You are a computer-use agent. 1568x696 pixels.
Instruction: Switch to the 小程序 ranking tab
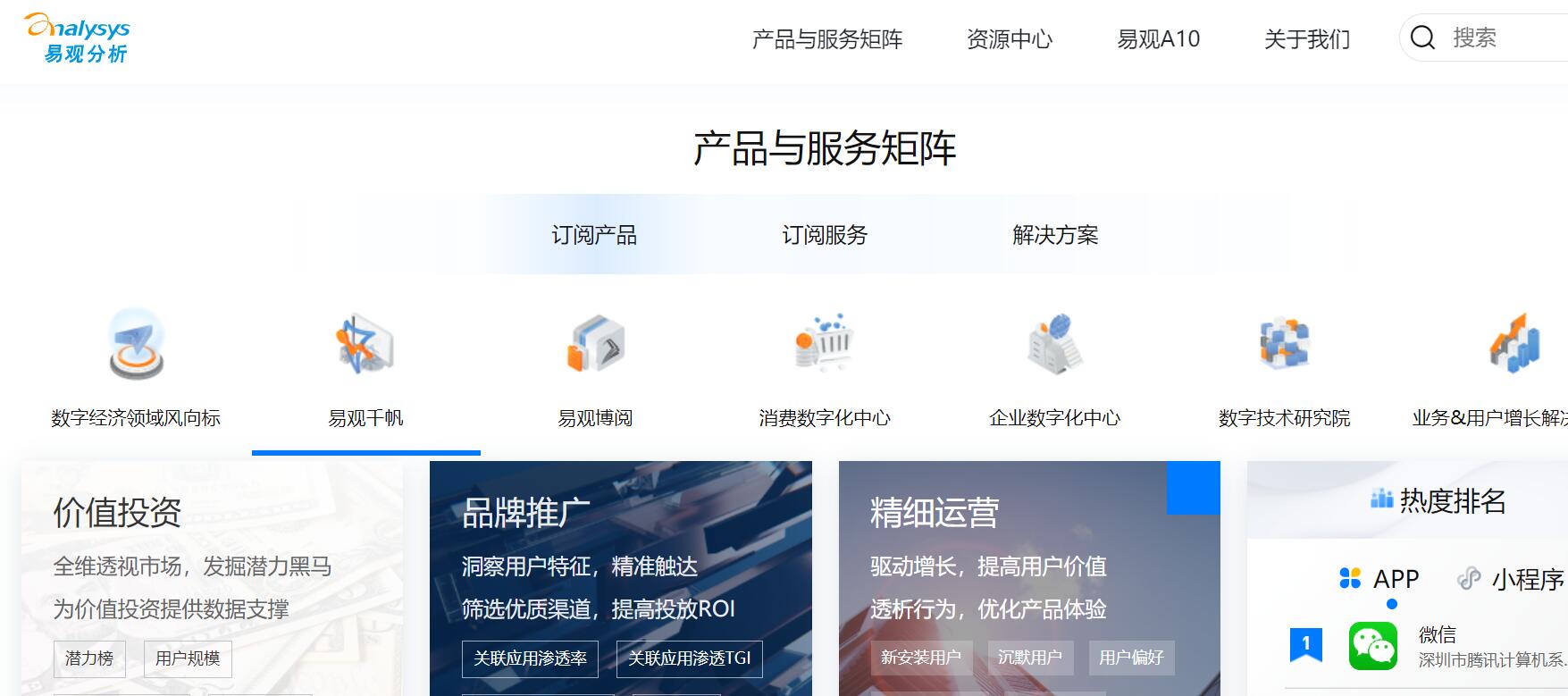coord(1511,579)
